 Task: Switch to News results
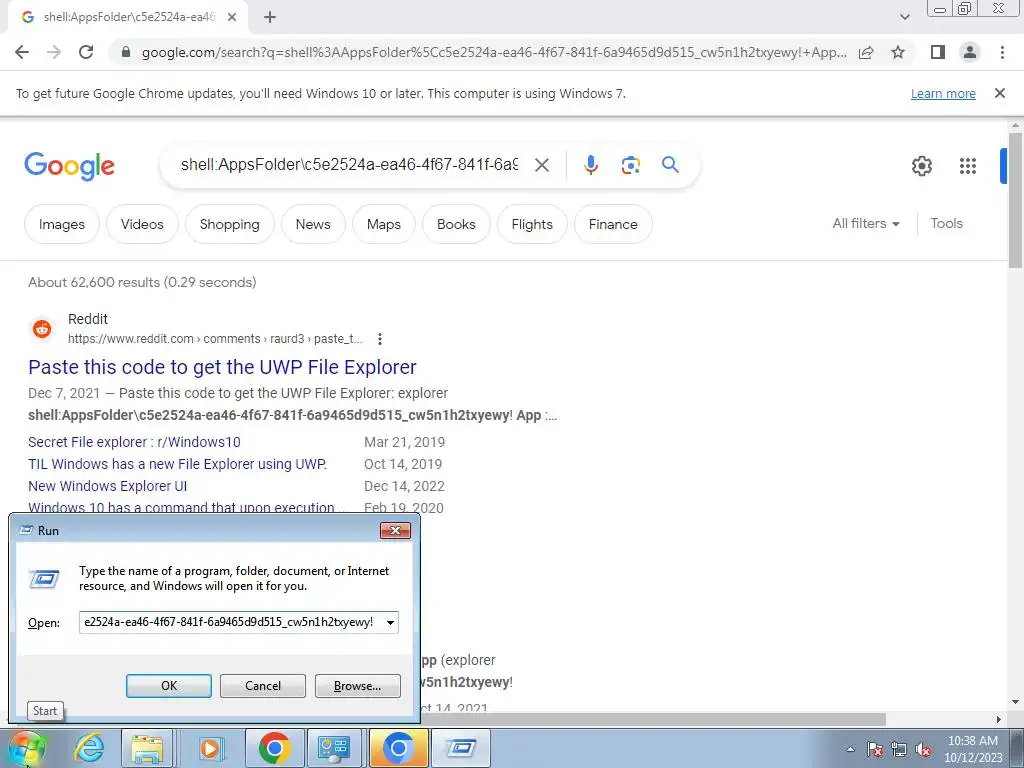click(x=313, y=224)
